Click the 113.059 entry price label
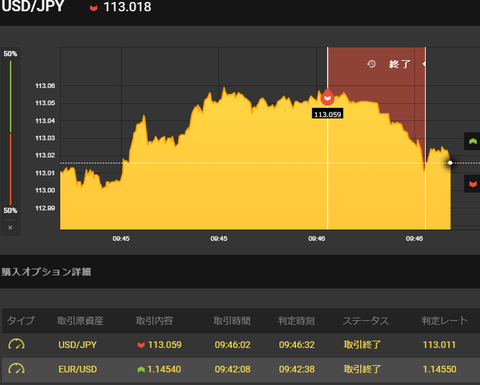The width and height of the screenshot is (480, 385). tap(328, 114)
